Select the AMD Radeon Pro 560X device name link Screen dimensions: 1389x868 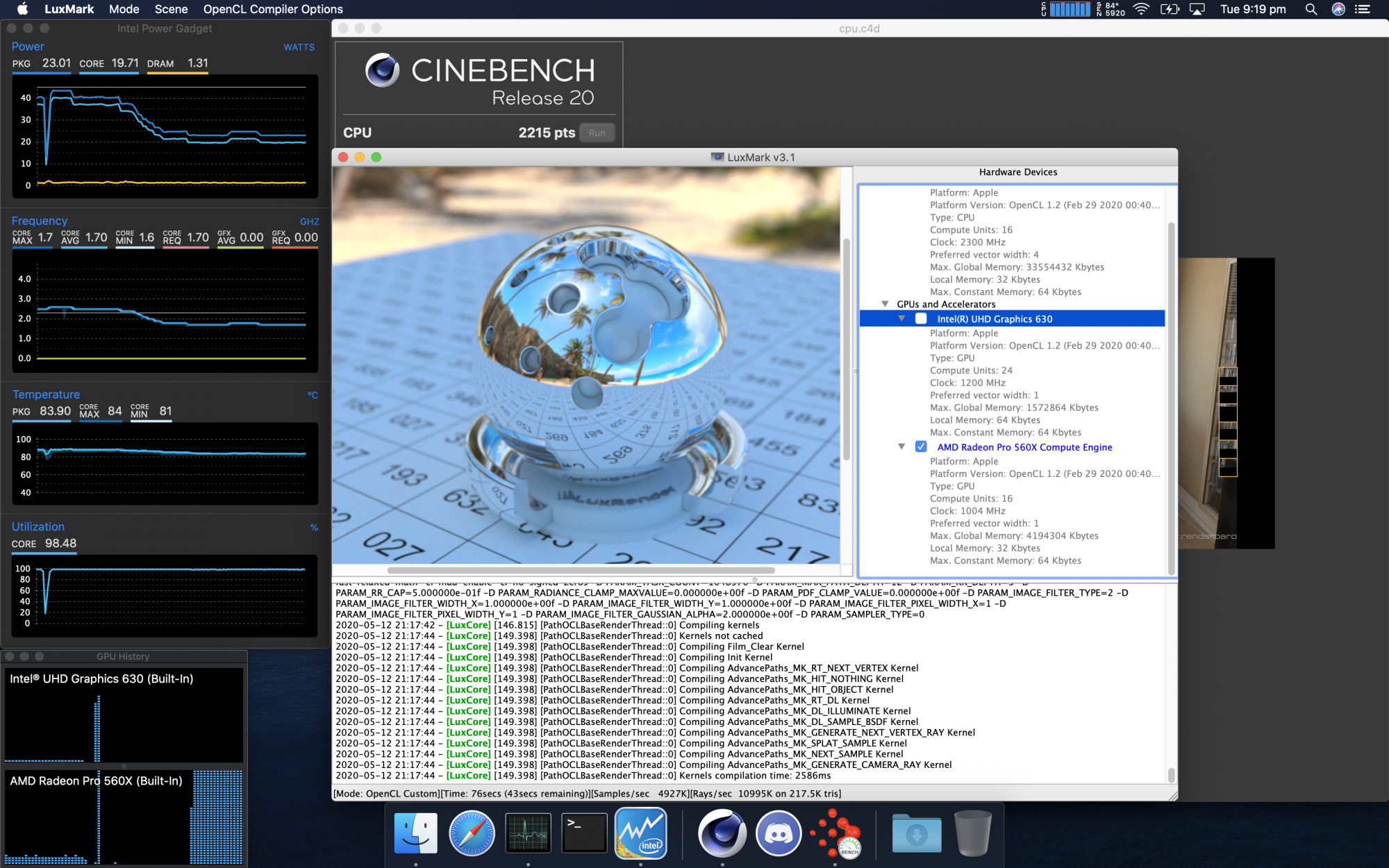coord(1024,447)
